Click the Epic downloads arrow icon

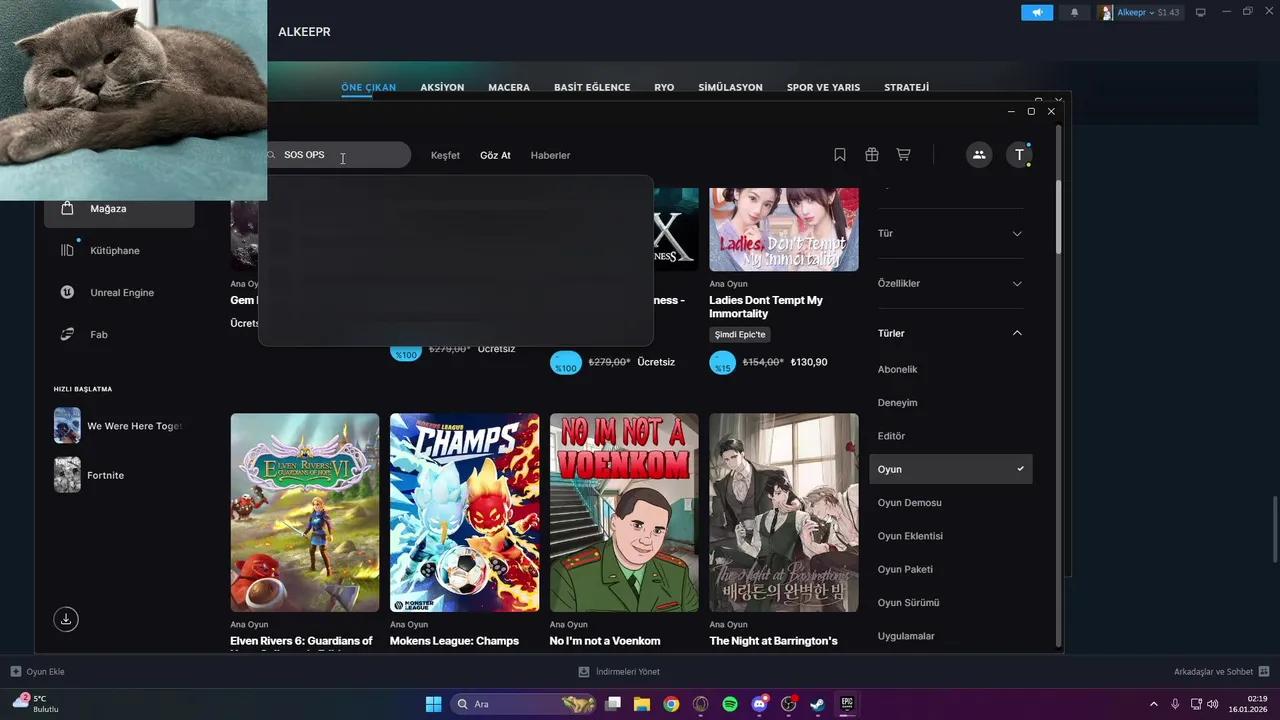pos(66,619)
